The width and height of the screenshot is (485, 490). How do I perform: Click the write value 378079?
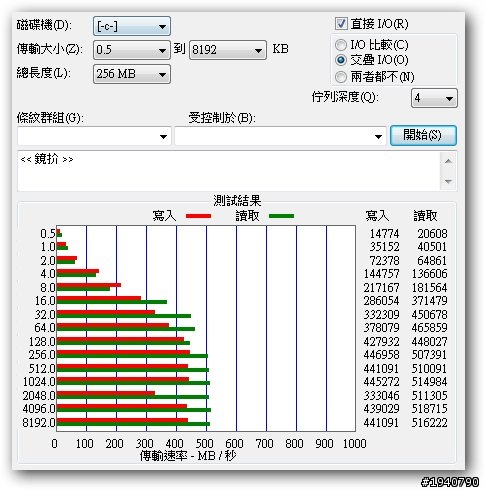pos(381,328)
